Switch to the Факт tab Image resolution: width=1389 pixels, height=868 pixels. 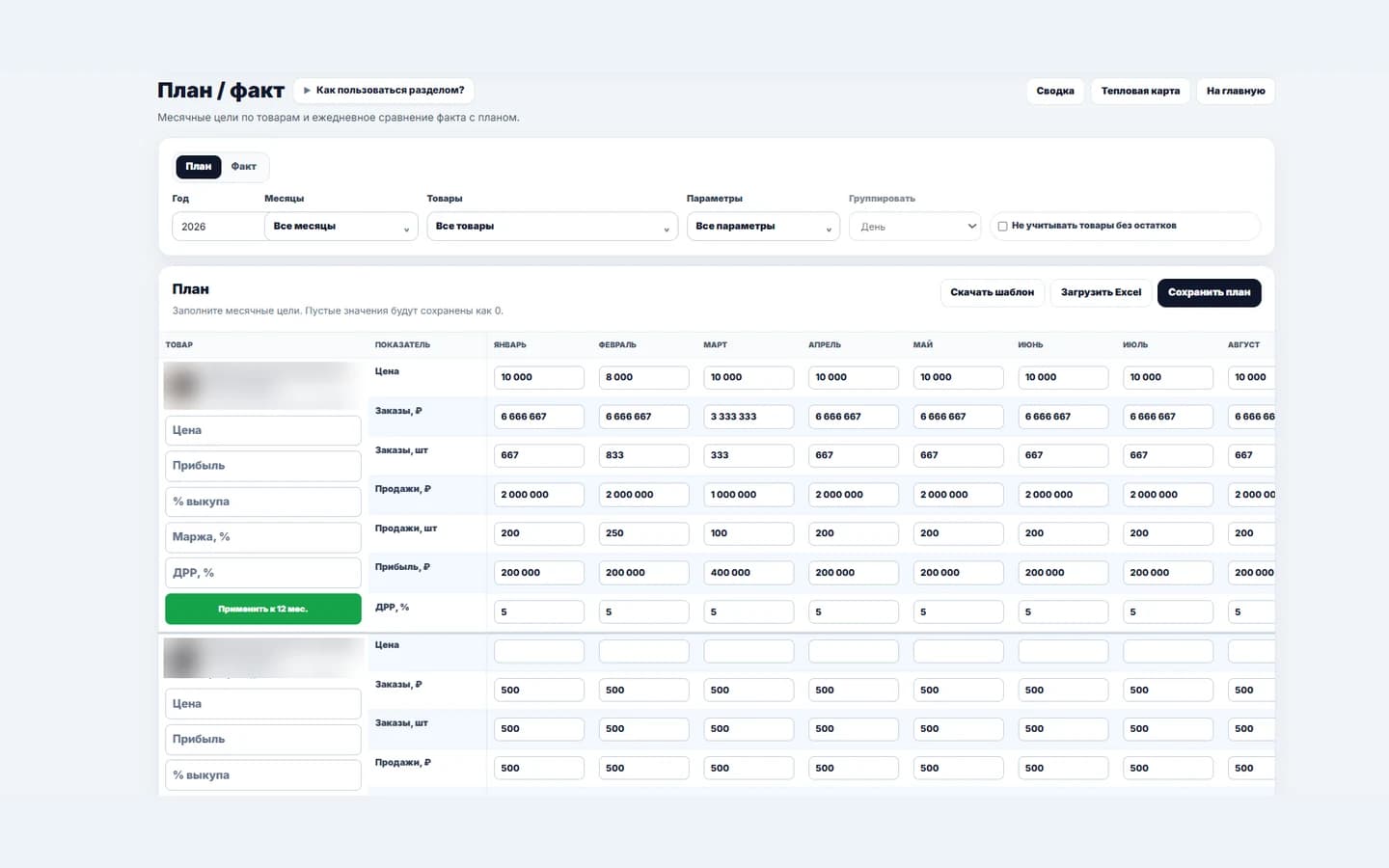click(244, 167)
